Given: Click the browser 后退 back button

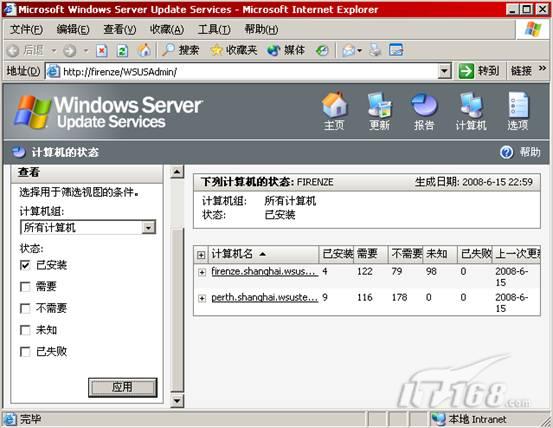Looking at the screenshot, I should (25, 51).
